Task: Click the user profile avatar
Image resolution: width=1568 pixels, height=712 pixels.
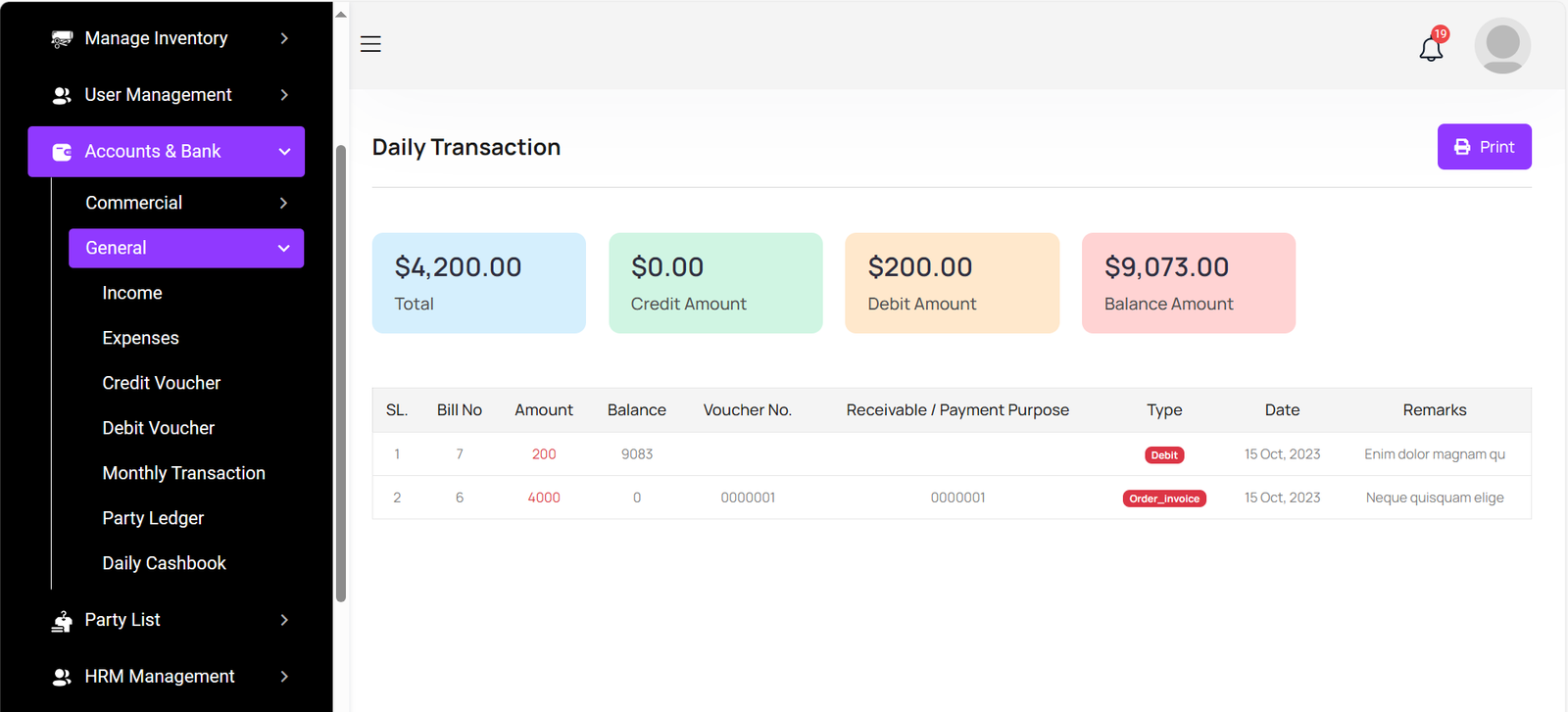Action: pos(1501,46)
